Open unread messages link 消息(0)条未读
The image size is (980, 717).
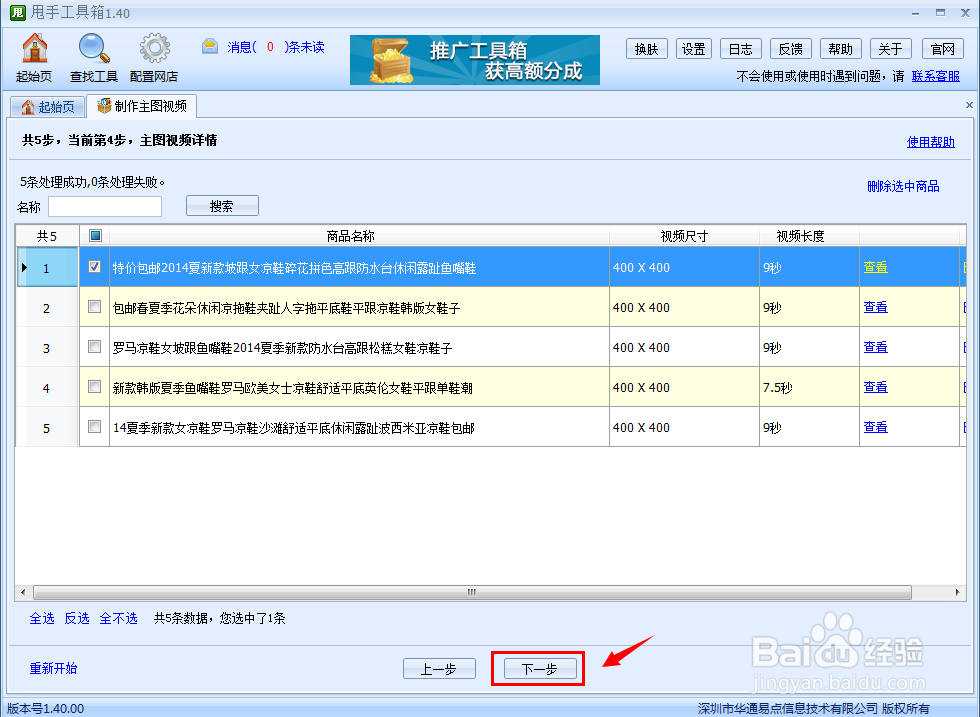pyautogui.click(x=276, y=47)
